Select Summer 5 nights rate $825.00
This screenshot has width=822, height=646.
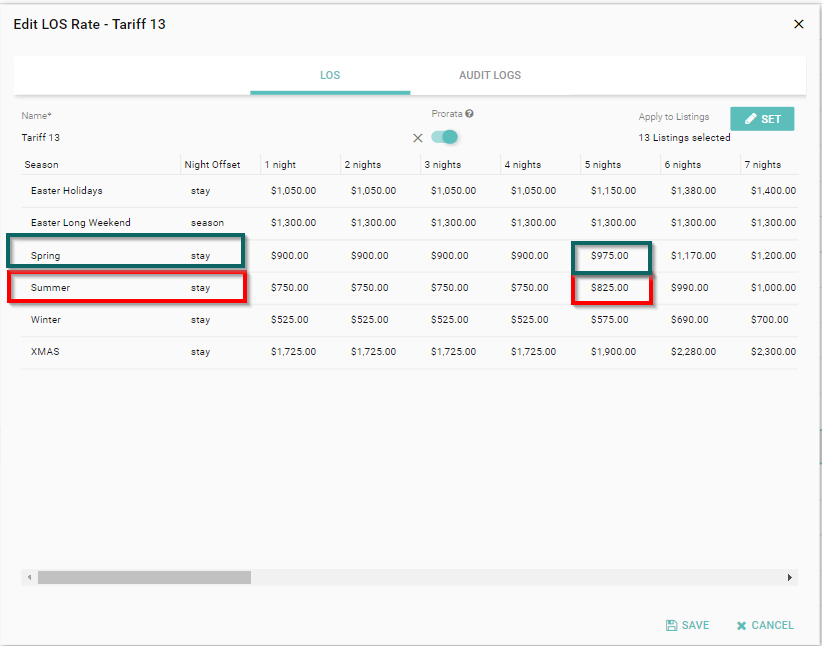[610, 288]
